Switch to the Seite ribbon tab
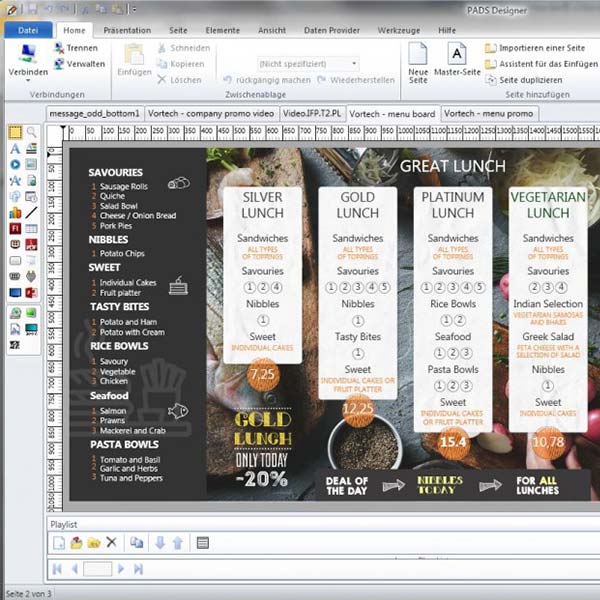This screenshot has height=600, width=600. tap(178, 30)
